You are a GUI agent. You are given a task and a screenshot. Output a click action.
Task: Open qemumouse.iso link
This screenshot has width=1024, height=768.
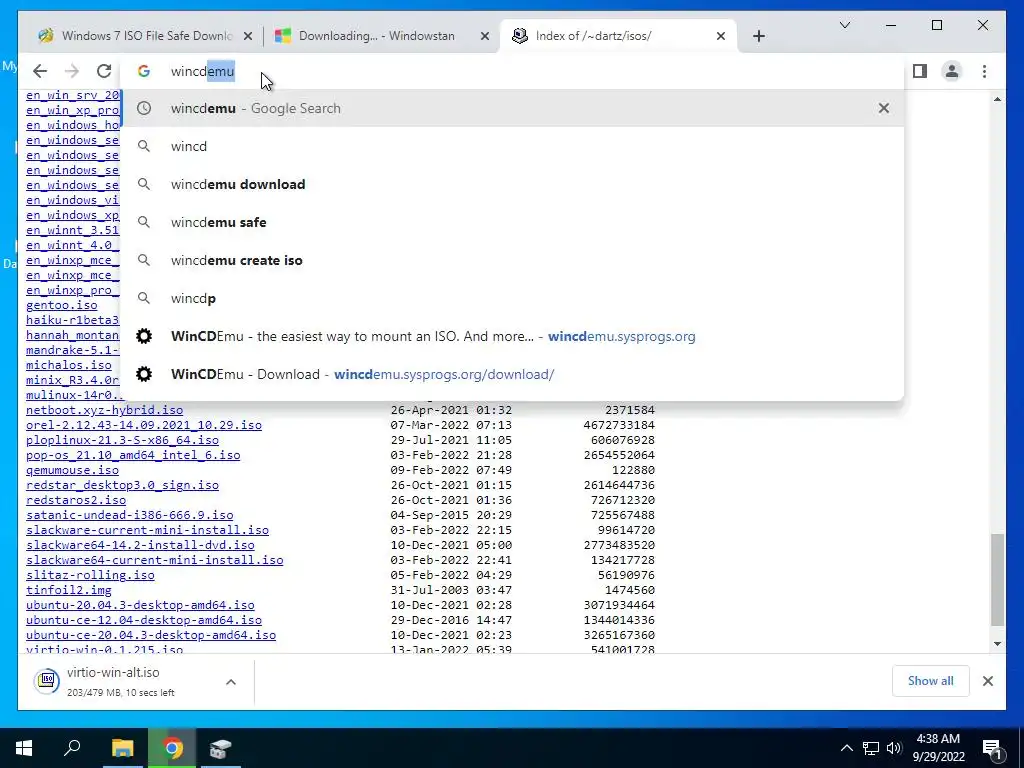tap(72, 470)
